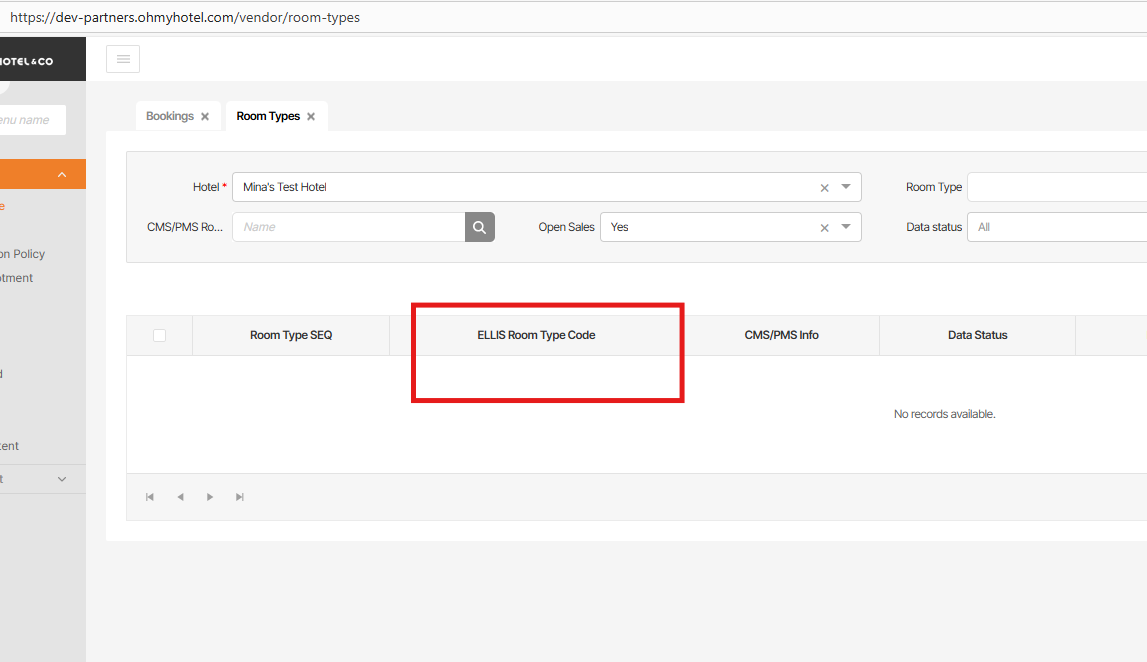The height and width of the screenshot is (662, 1147).
Task: Expand the Open Sales dropdown arrow
Action: point(846,227)
